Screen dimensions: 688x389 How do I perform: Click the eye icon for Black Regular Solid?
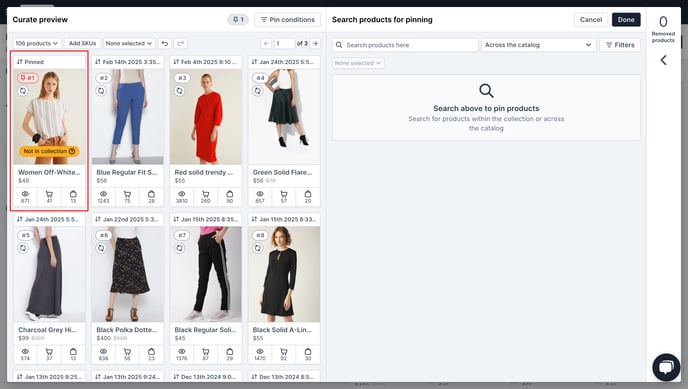[182, 351]
